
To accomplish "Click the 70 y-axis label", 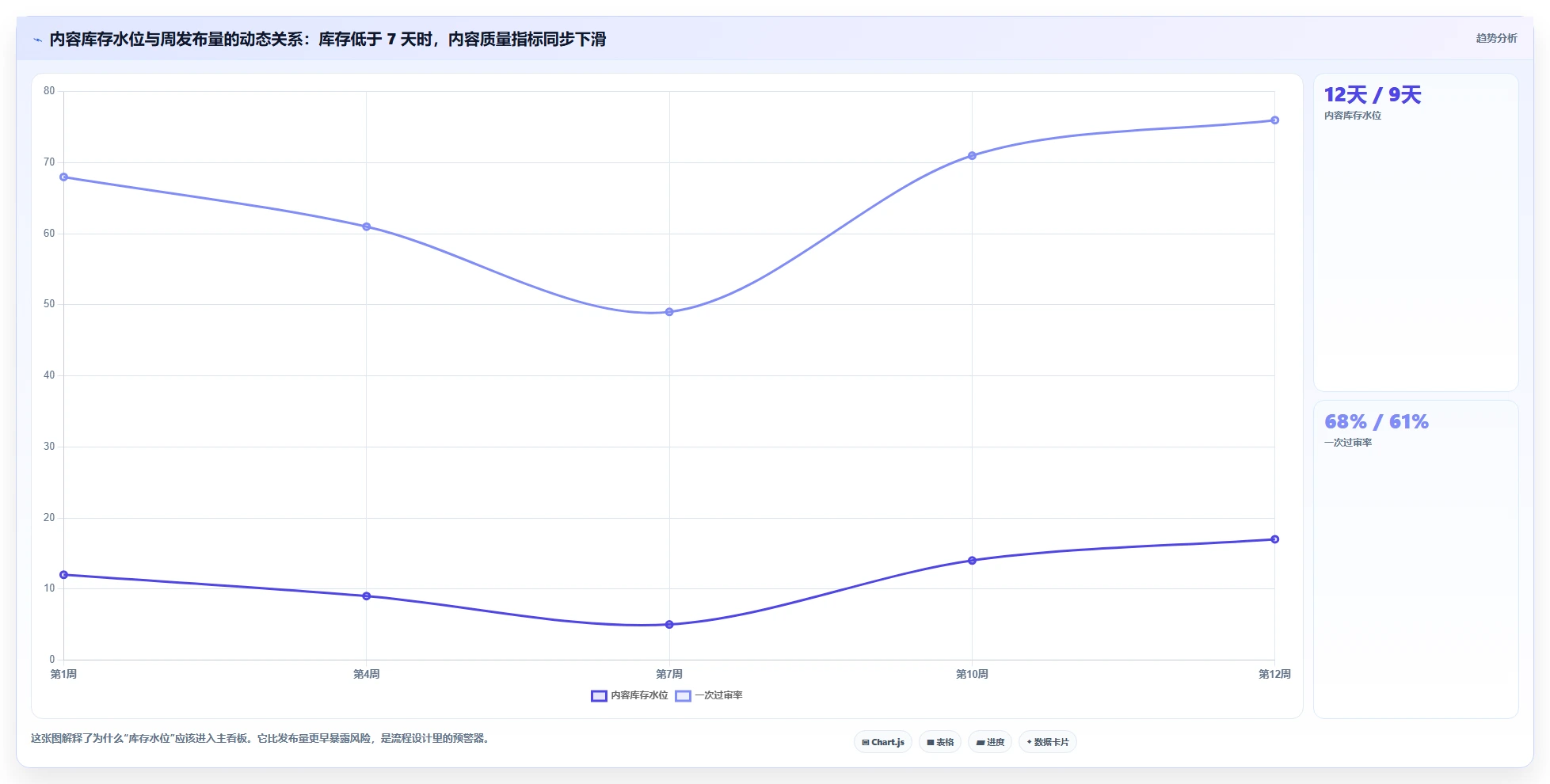I will [49, 162].
